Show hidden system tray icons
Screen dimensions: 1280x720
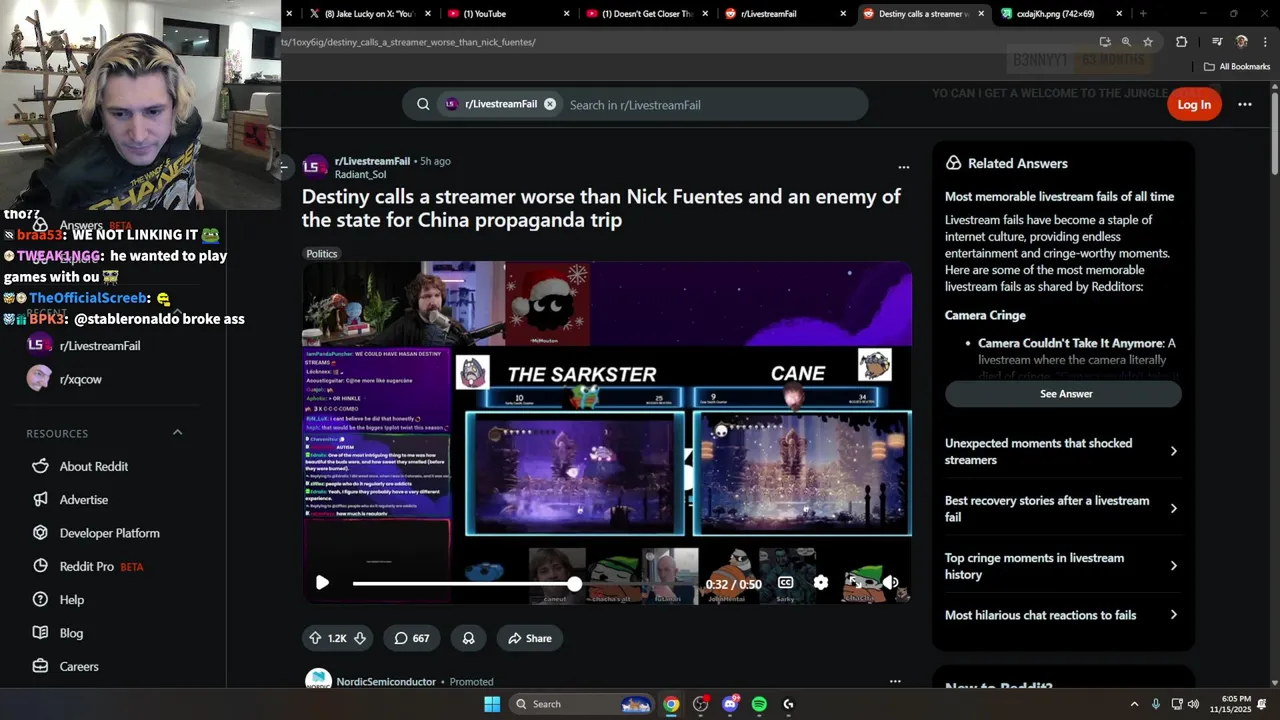click(1134, 704)
